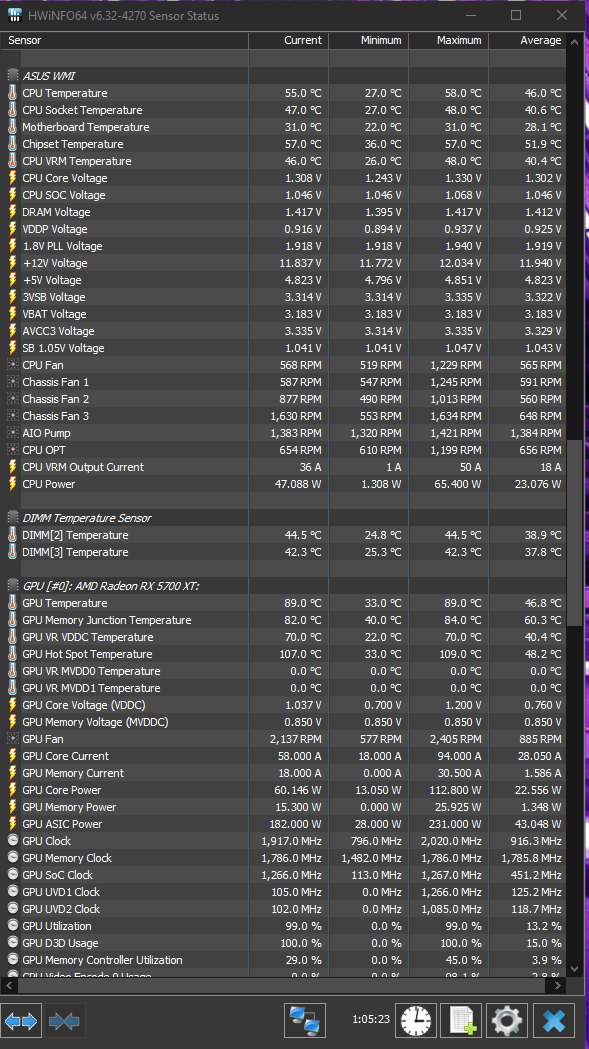Reset the elapsed time clock icon
Image resolution: width=589 pixels, height=1049 pixels.
point(416,1021)
